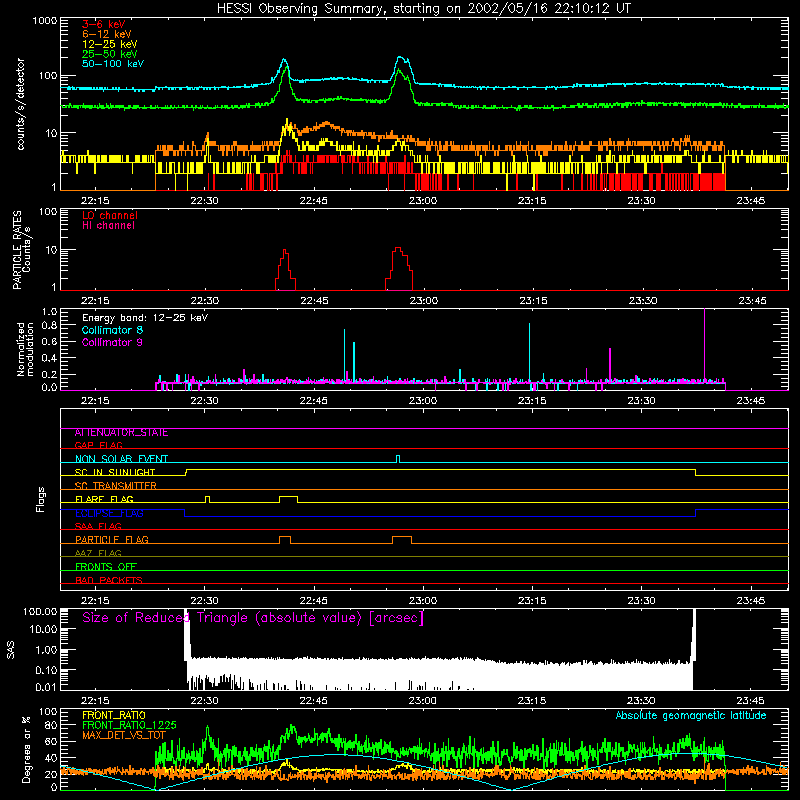The image size is (800, 800).
Task: Click the Flags axis label
Action: coord(40,499)
